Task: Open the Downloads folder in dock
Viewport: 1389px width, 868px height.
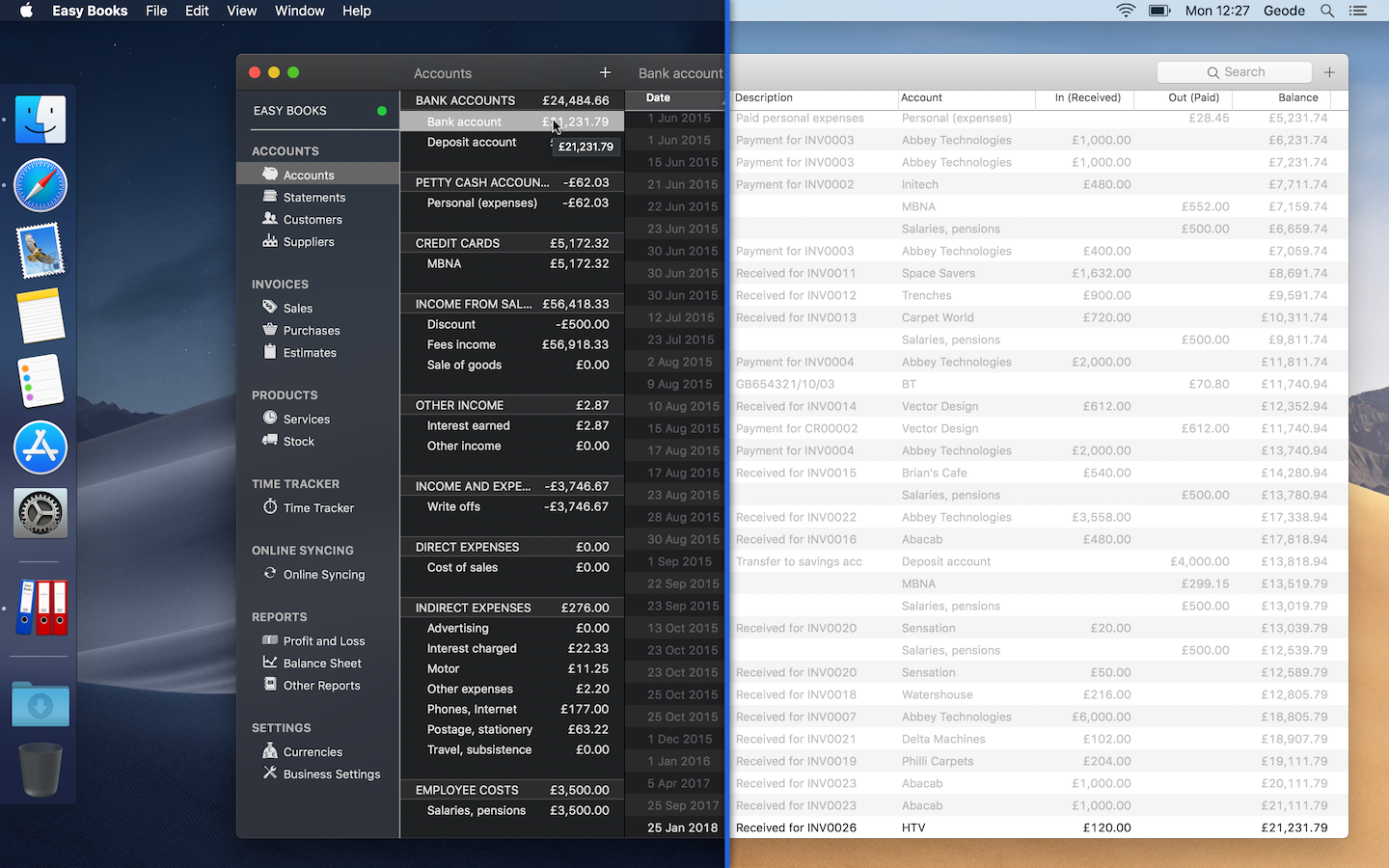Action: pos(41,704)
